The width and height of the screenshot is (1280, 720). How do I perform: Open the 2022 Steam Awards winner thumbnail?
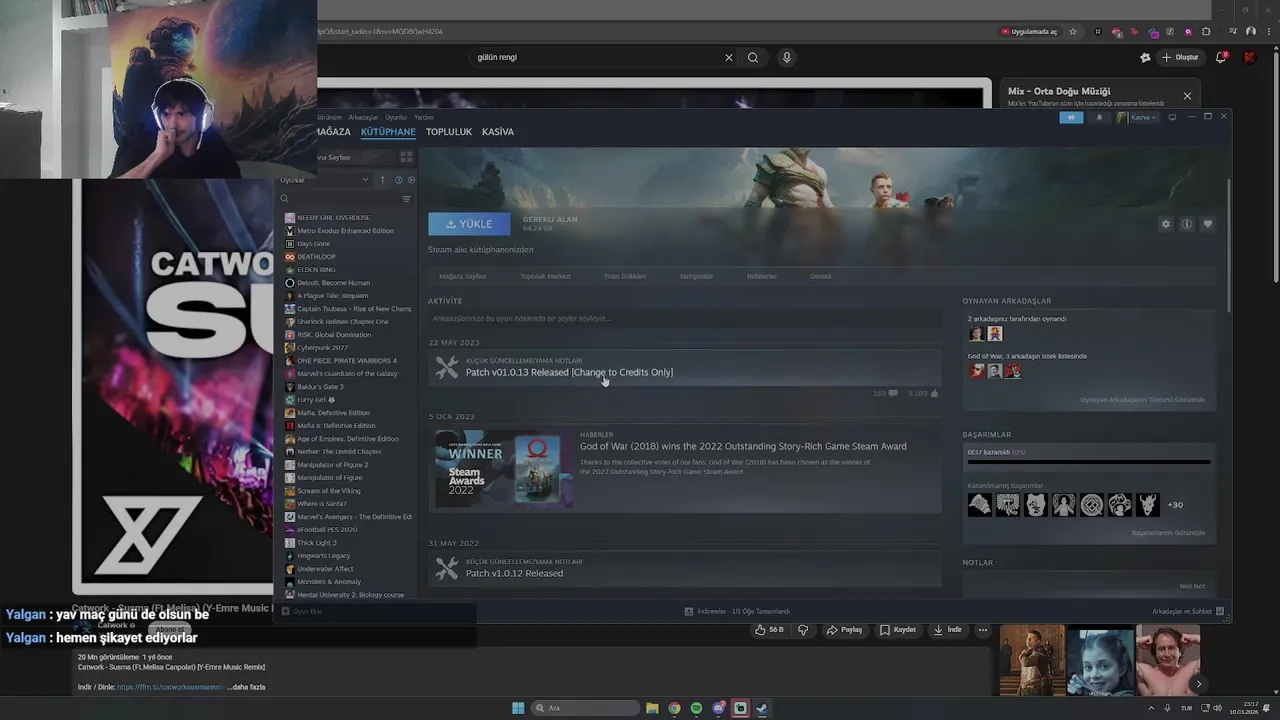coord(503,469)
